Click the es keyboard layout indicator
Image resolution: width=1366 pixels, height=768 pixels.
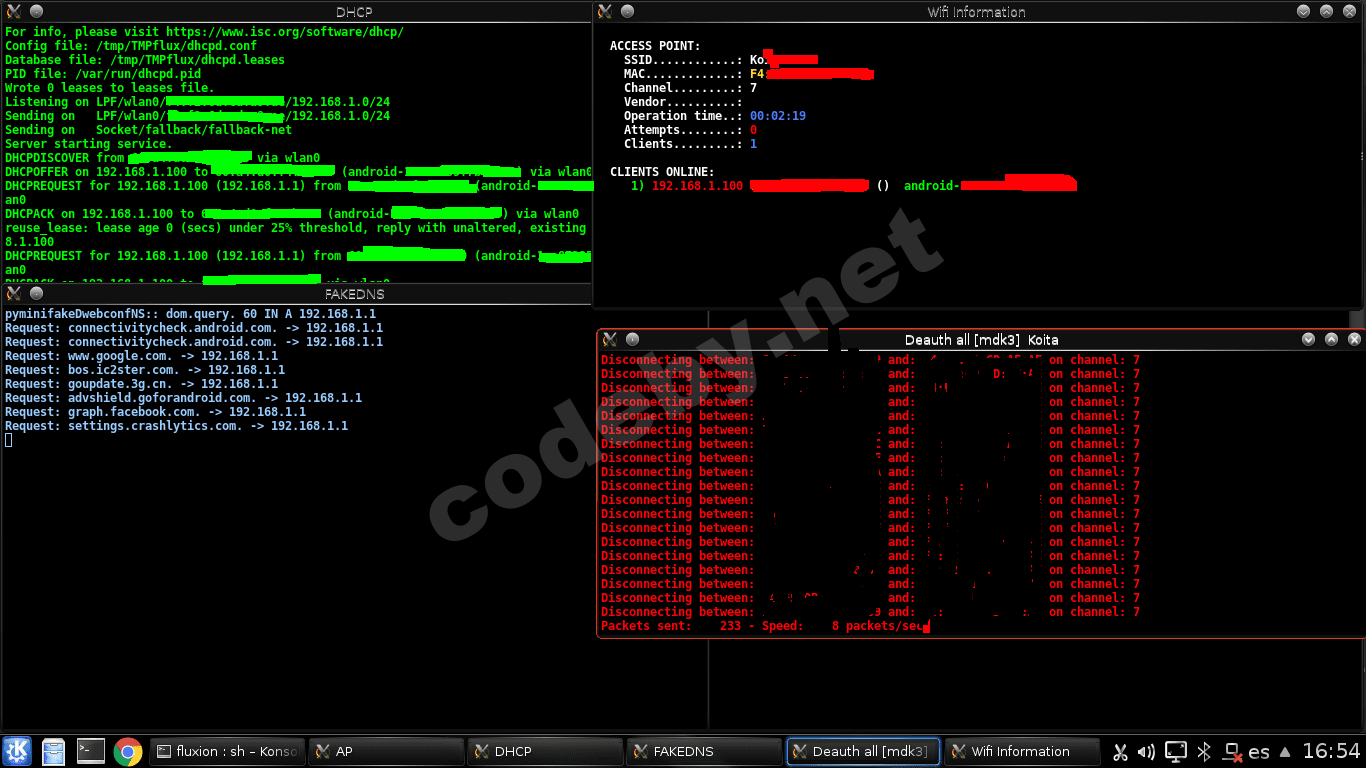pos(1259,751)
